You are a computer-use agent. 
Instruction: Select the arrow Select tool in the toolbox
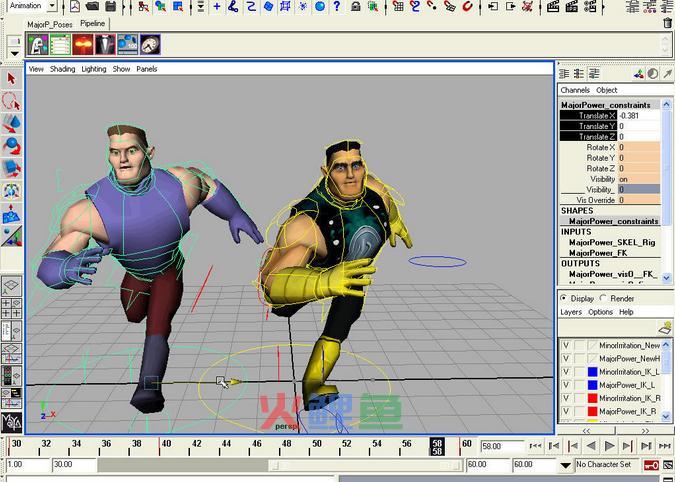(x=11, y=79)
